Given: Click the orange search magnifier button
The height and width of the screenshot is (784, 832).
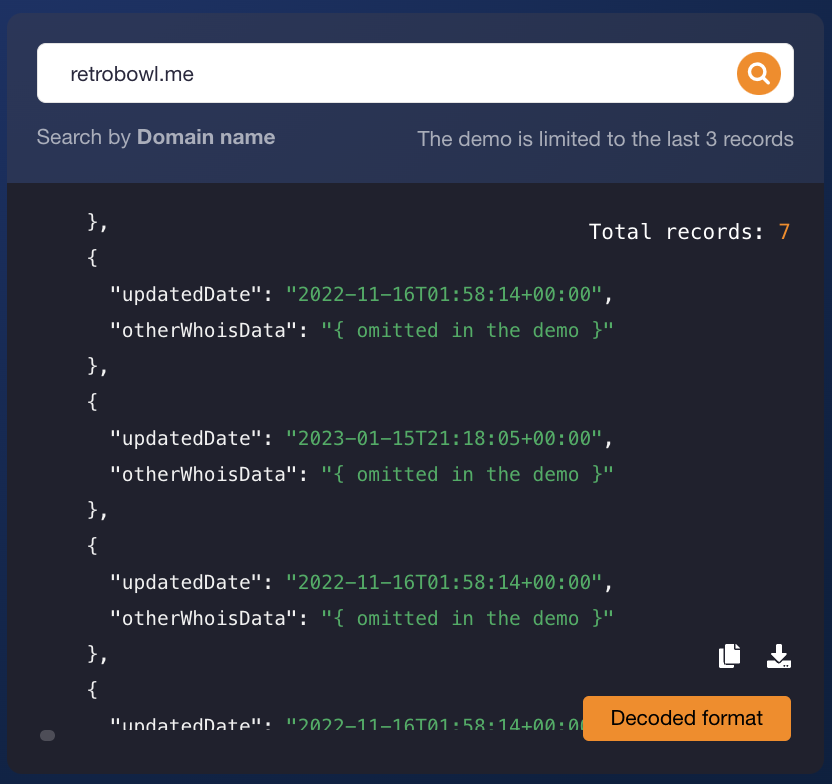Looking at the screenshot, I should point(758,74).
